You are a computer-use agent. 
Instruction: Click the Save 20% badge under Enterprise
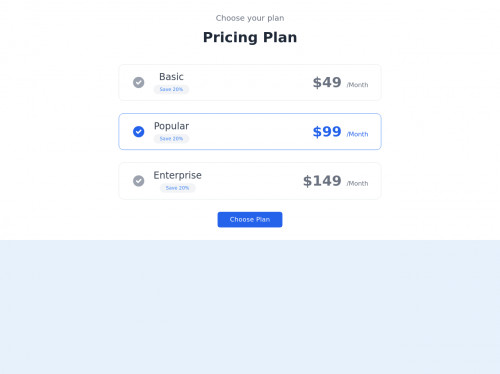pyautogui.click(x=178, y=188)
